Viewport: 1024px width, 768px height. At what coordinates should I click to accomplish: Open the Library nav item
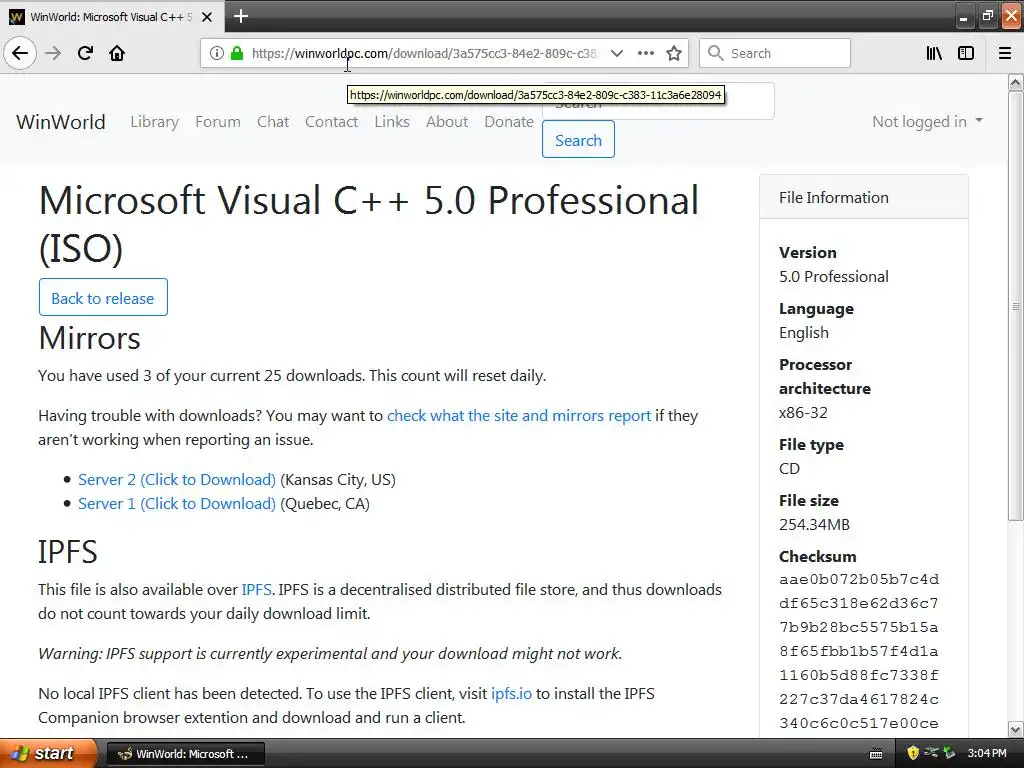click(x=154, y=121)
